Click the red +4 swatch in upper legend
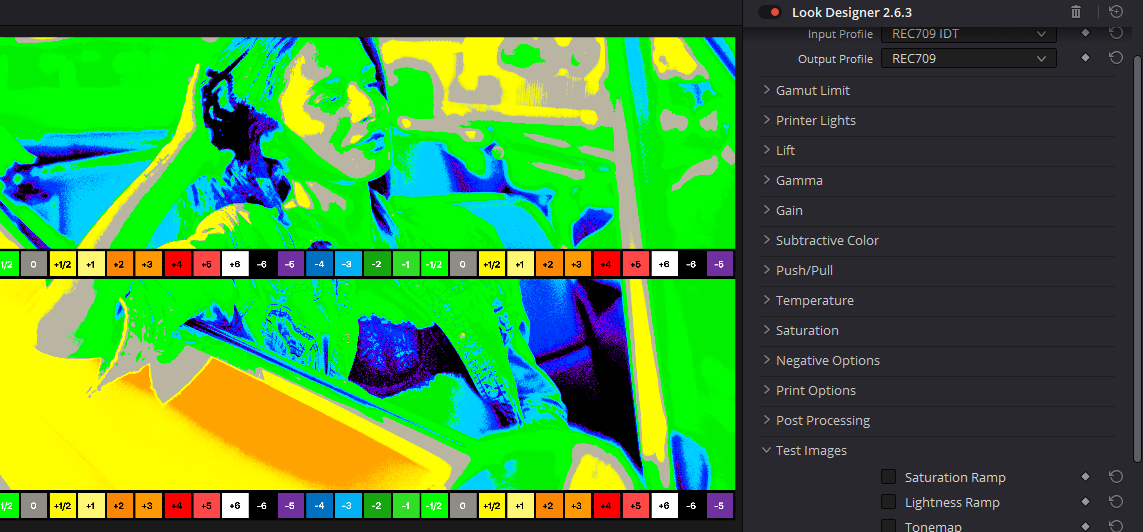The height and width of the screenshot is (532, 1143). coord(176,264)
